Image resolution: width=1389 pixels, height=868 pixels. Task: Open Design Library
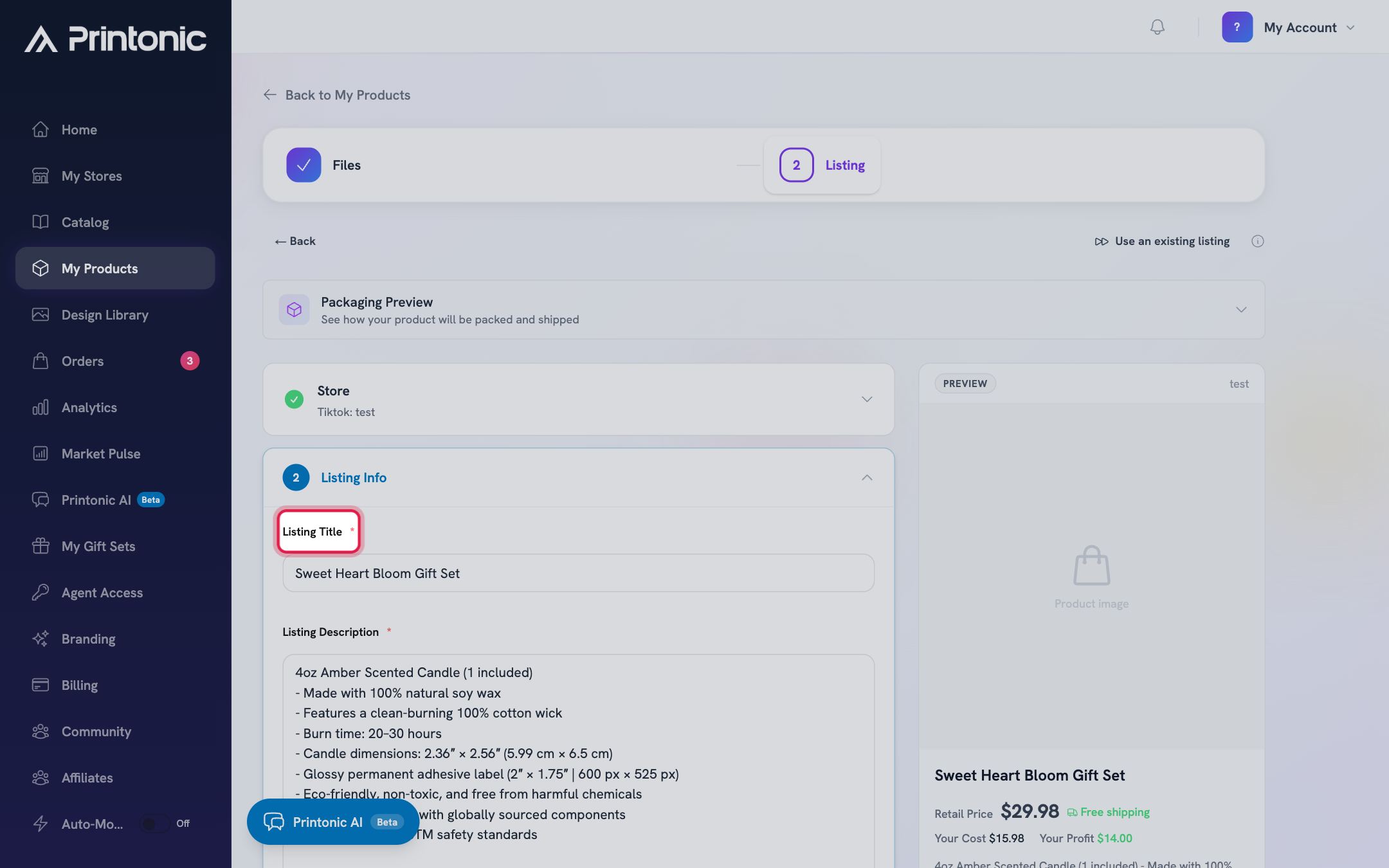click(115, 315)
